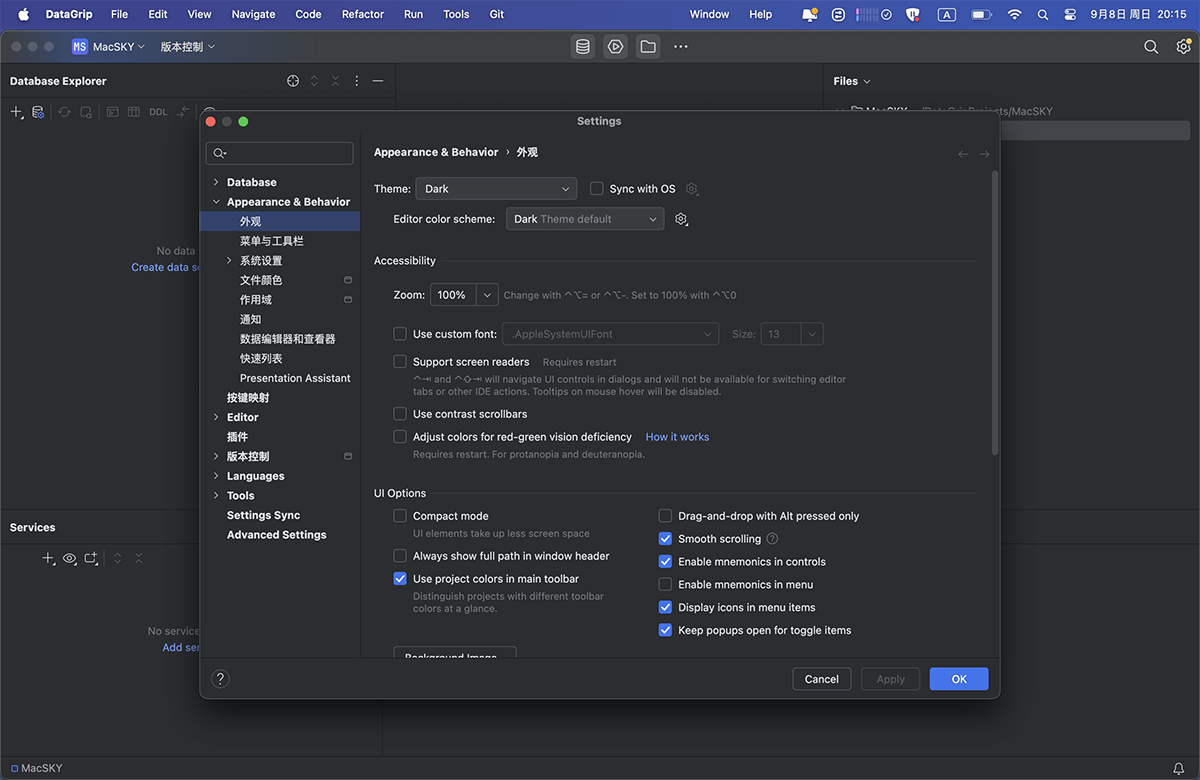Click the Settings search input field
The image size is (1200, 780).
[280, 153]
